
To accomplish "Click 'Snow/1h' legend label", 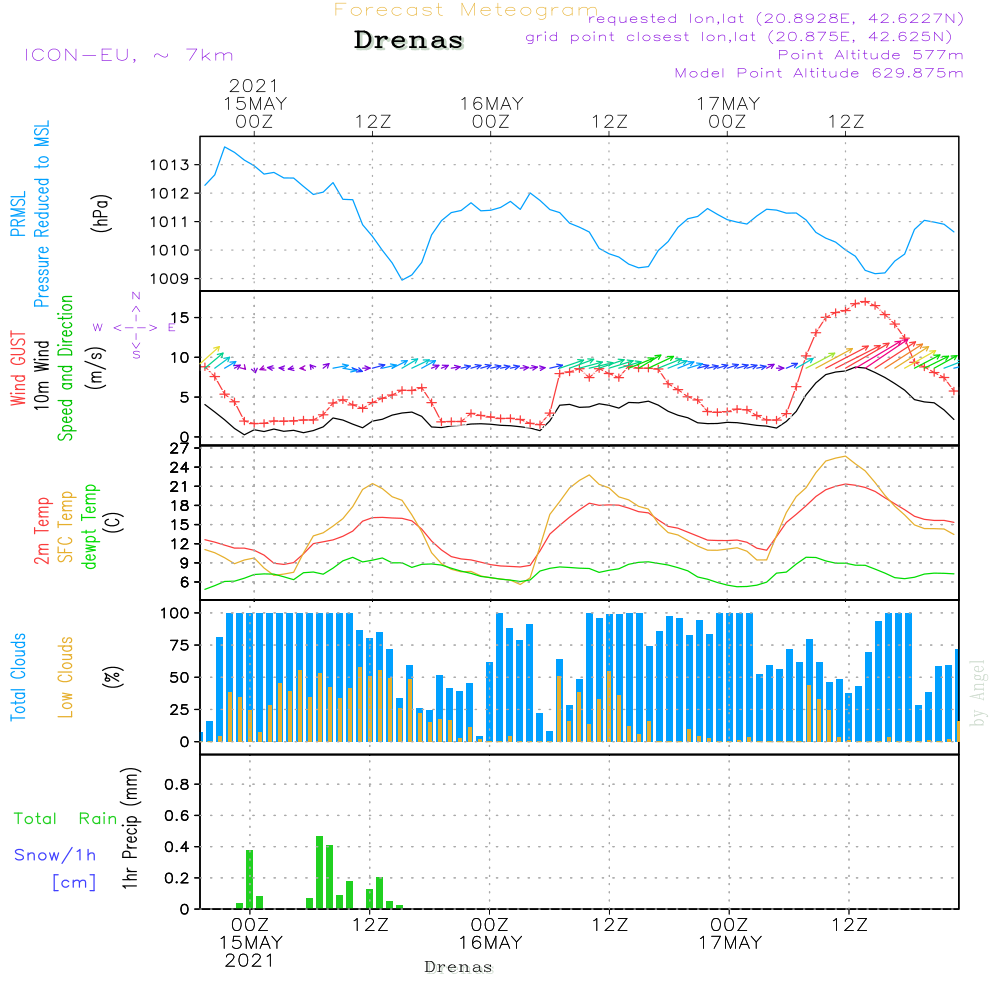I will [x=55, y=855].
